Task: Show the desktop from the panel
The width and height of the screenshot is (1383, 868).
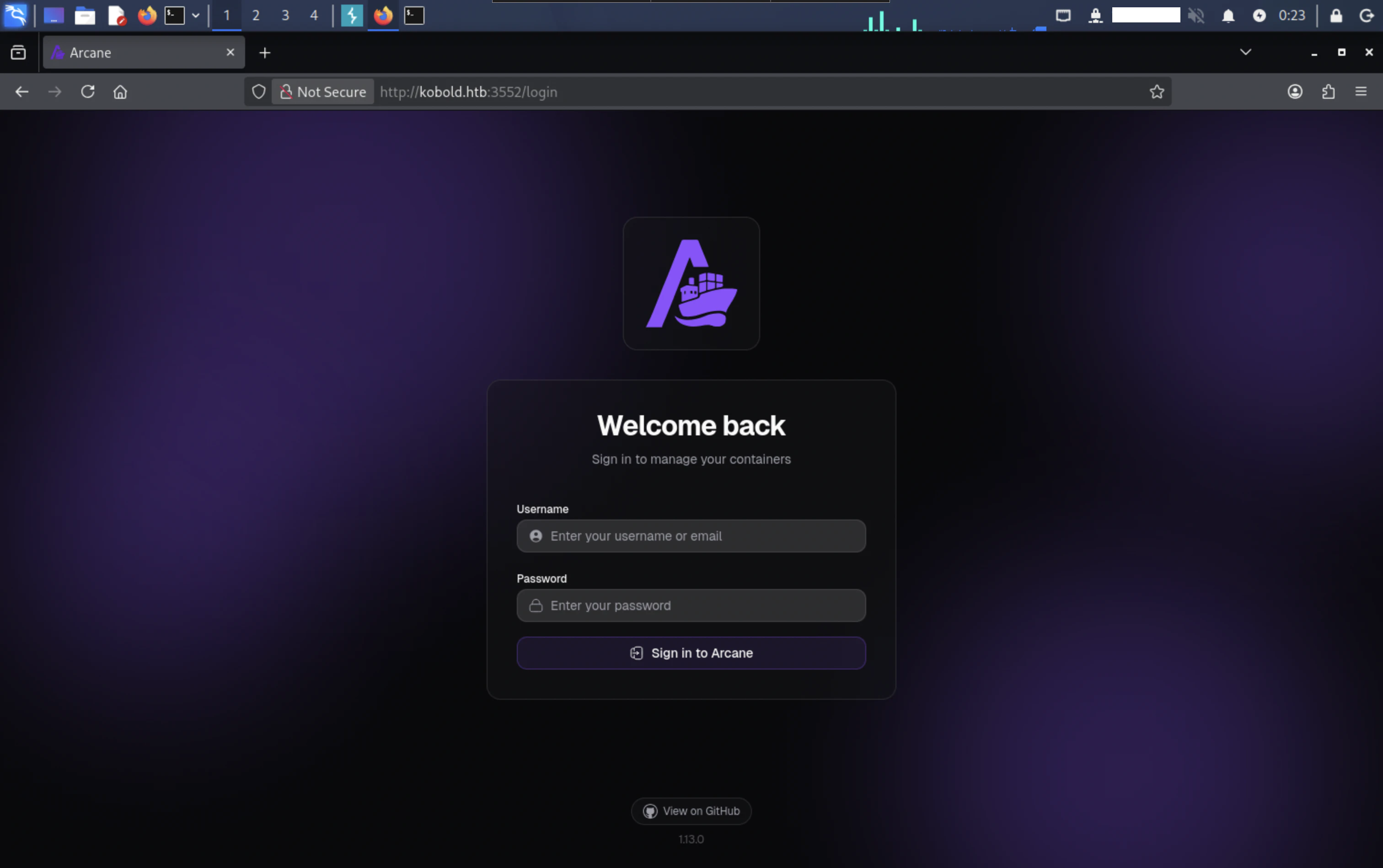Action: click(x=54, y=16)
